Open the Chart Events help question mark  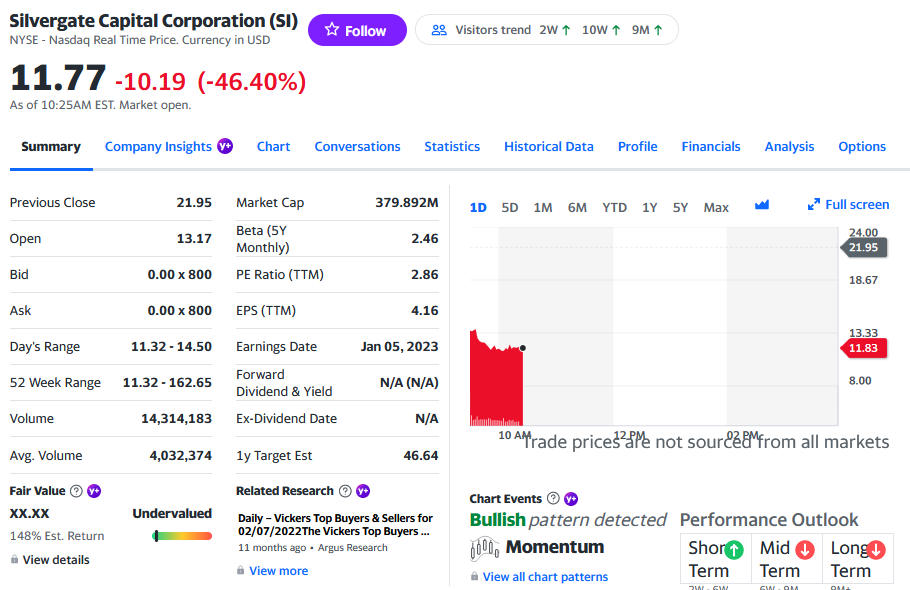pos(554,498)
